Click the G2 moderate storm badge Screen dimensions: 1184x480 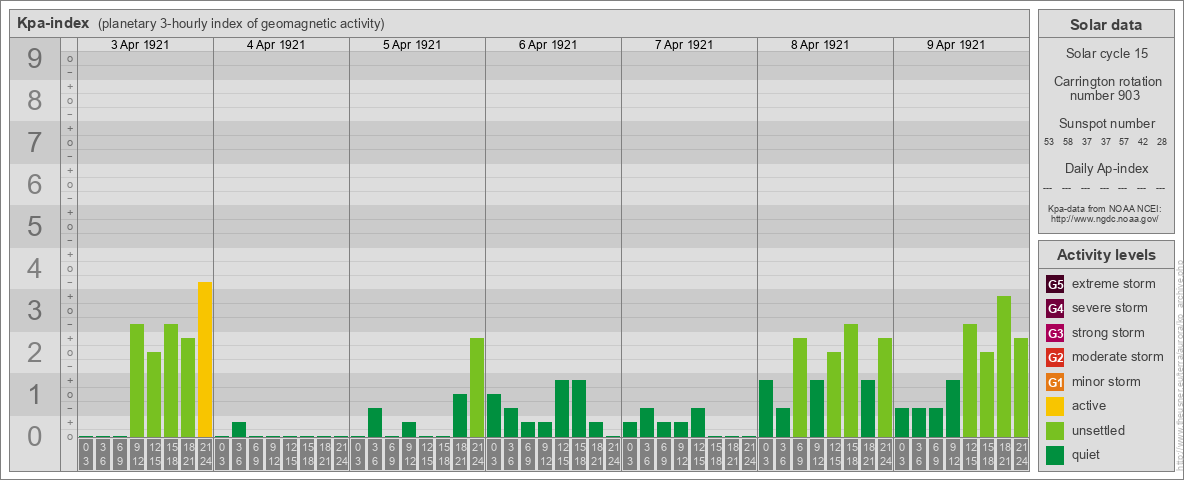click(x=1055, y=357)
